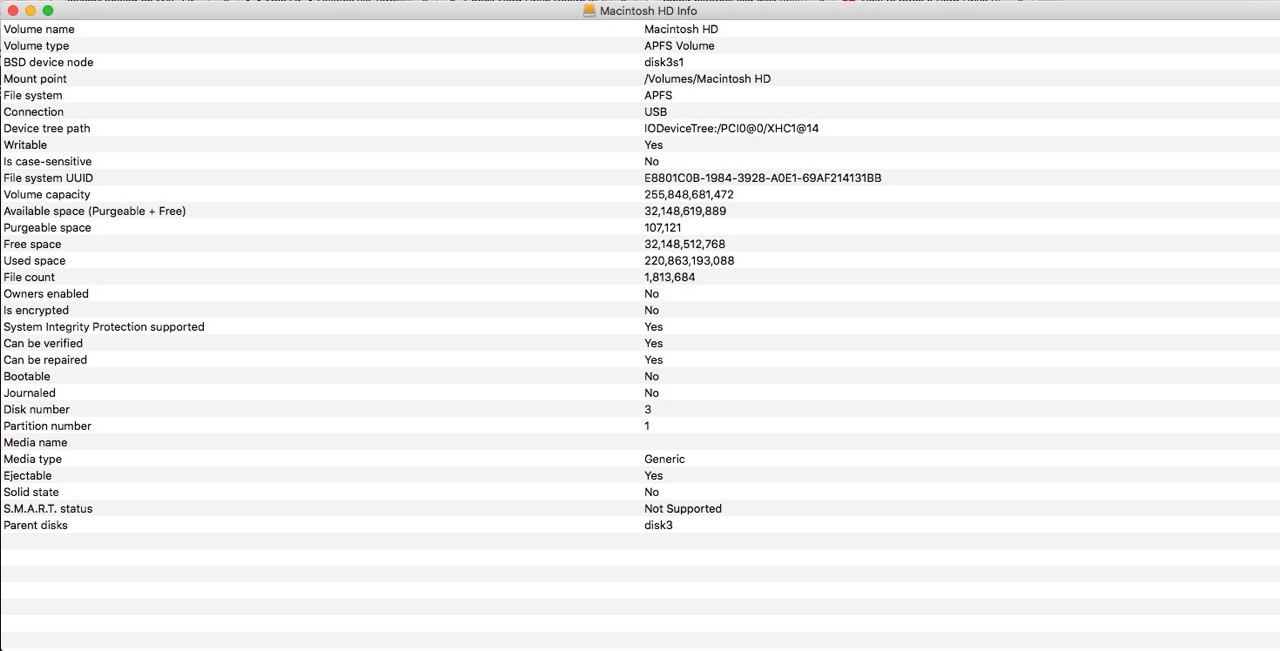Click the "Journaled" label

pyautogui.click(x=30, y=393)
